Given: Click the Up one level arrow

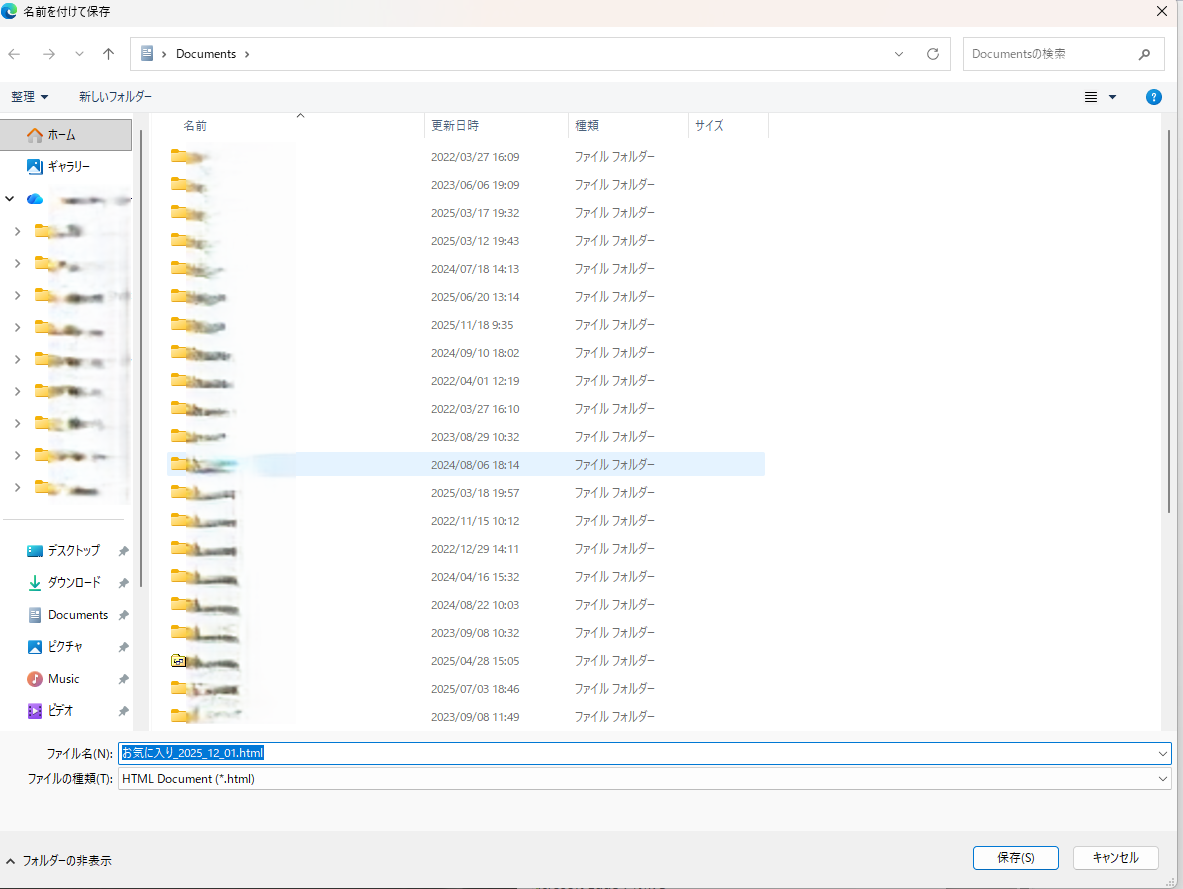Looking at the screenshot, I should (109, 54).
